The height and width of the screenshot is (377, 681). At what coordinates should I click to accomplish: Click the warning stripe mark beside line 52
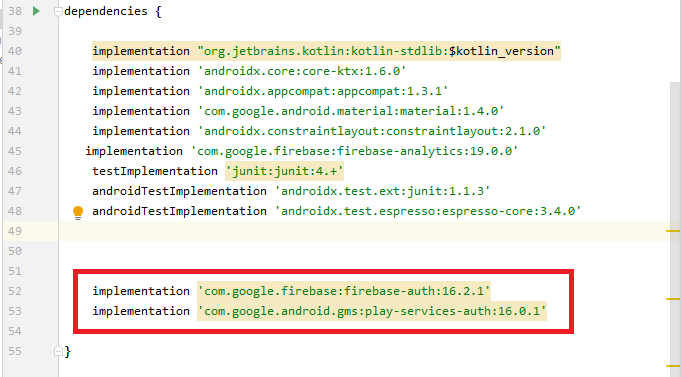[673, 299]
